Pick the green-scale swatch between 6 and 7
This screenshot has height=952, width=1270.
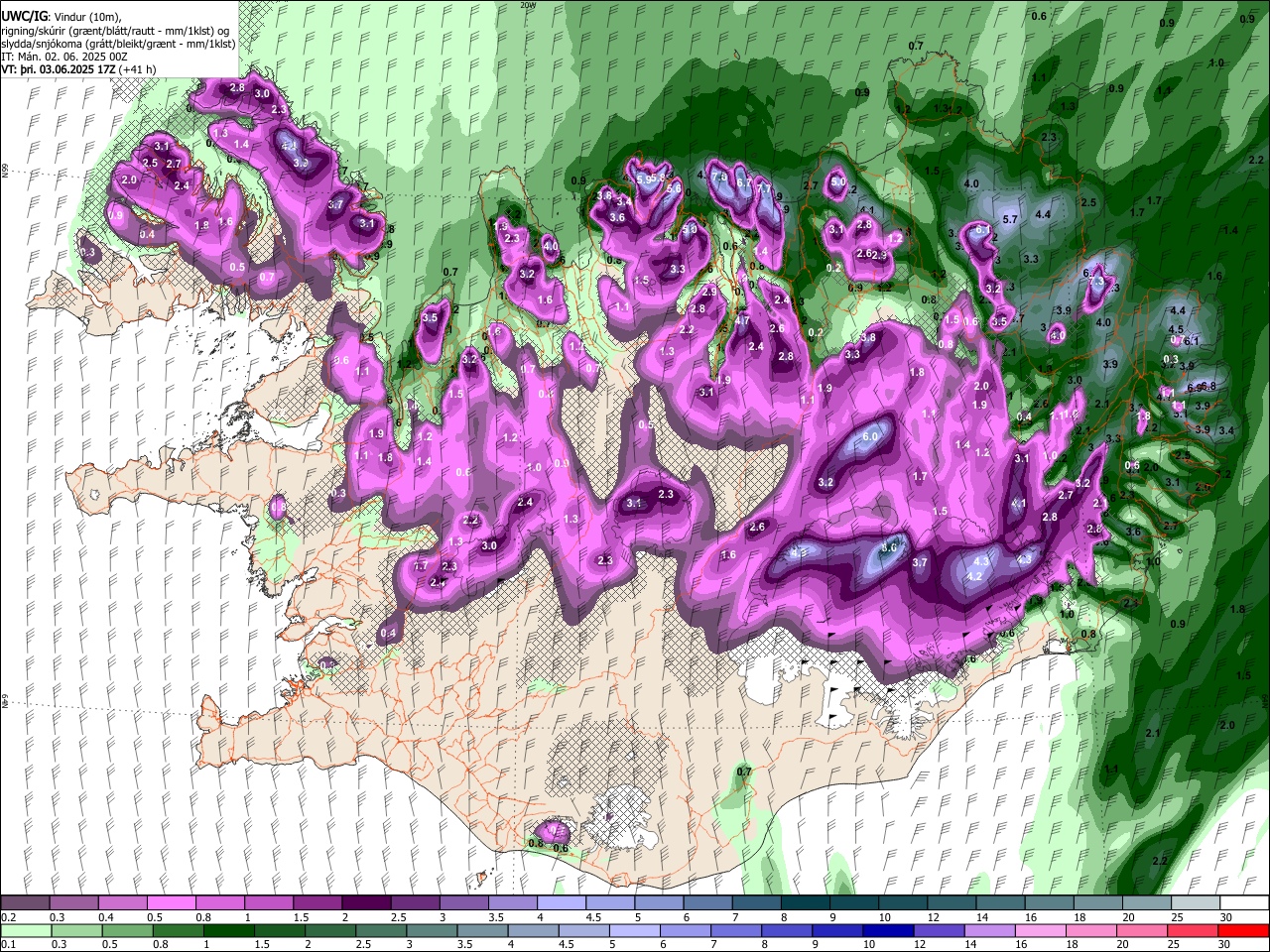(686, 930)
